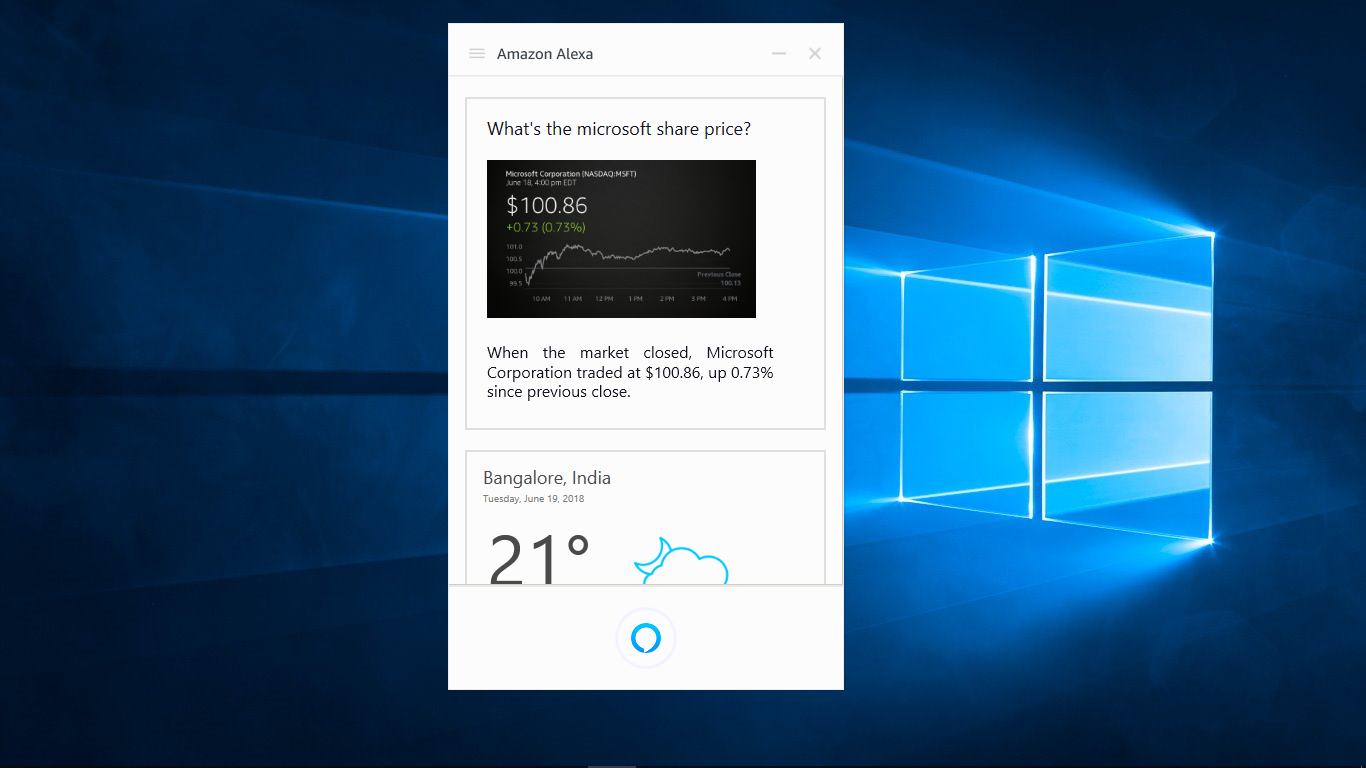Viewport: 1366px width, 768px height.
Task: Close the Amazon Alexa window
Action: click(815, 54)
